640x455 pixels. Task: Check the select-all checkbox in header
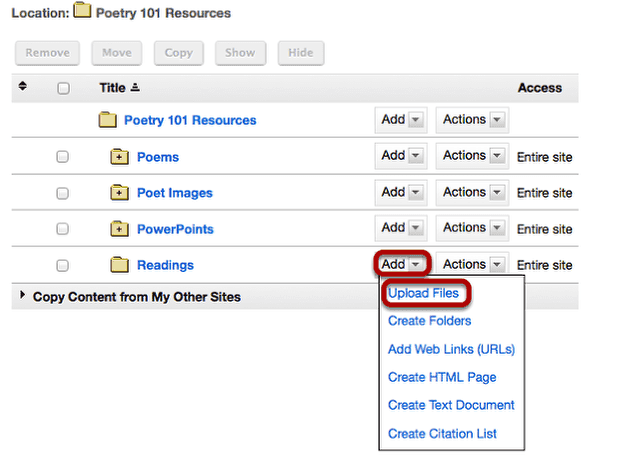coord(63,88)
